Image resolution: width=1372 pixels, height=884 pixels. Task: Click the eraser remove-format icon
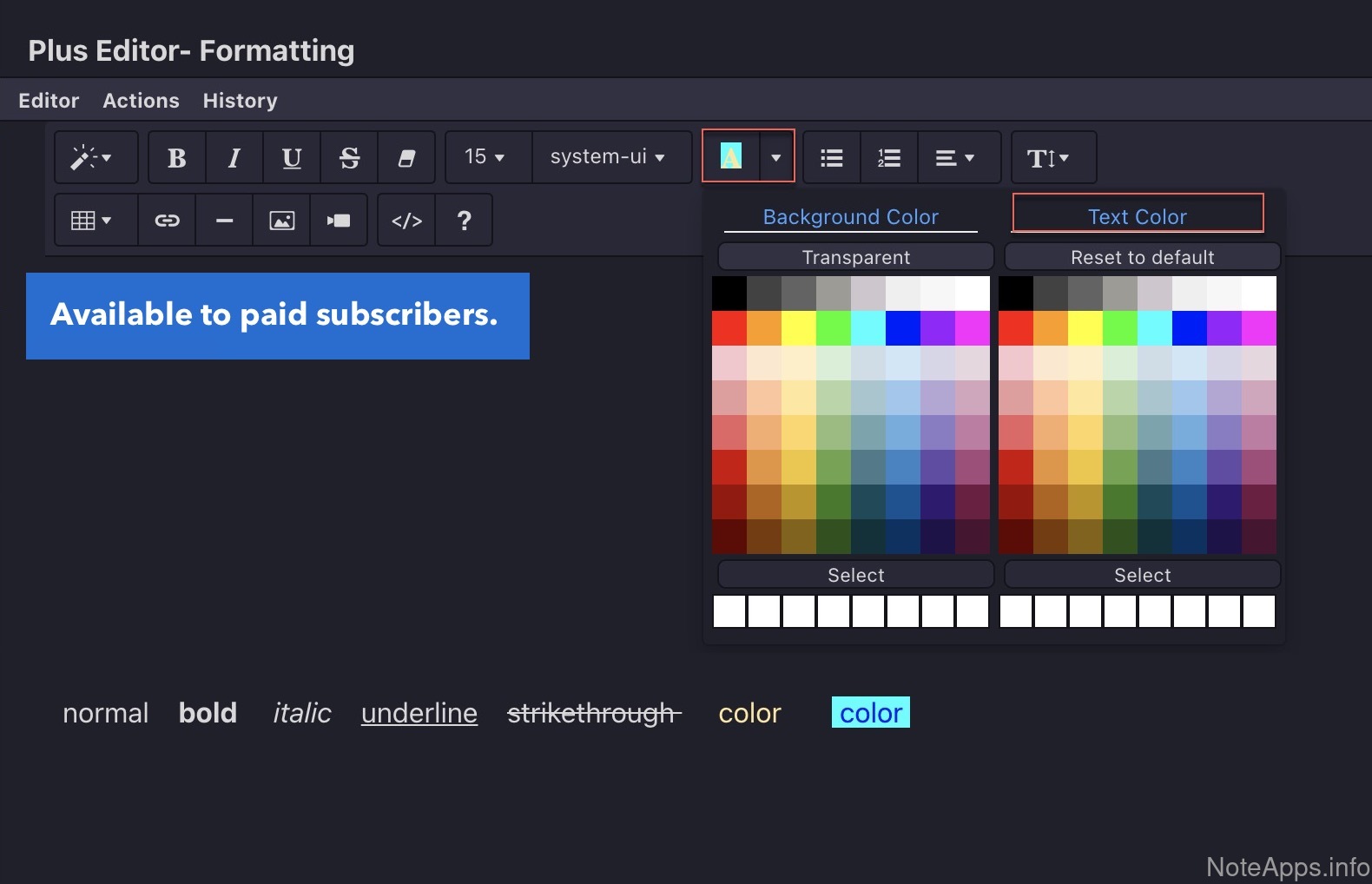[406, 158]
